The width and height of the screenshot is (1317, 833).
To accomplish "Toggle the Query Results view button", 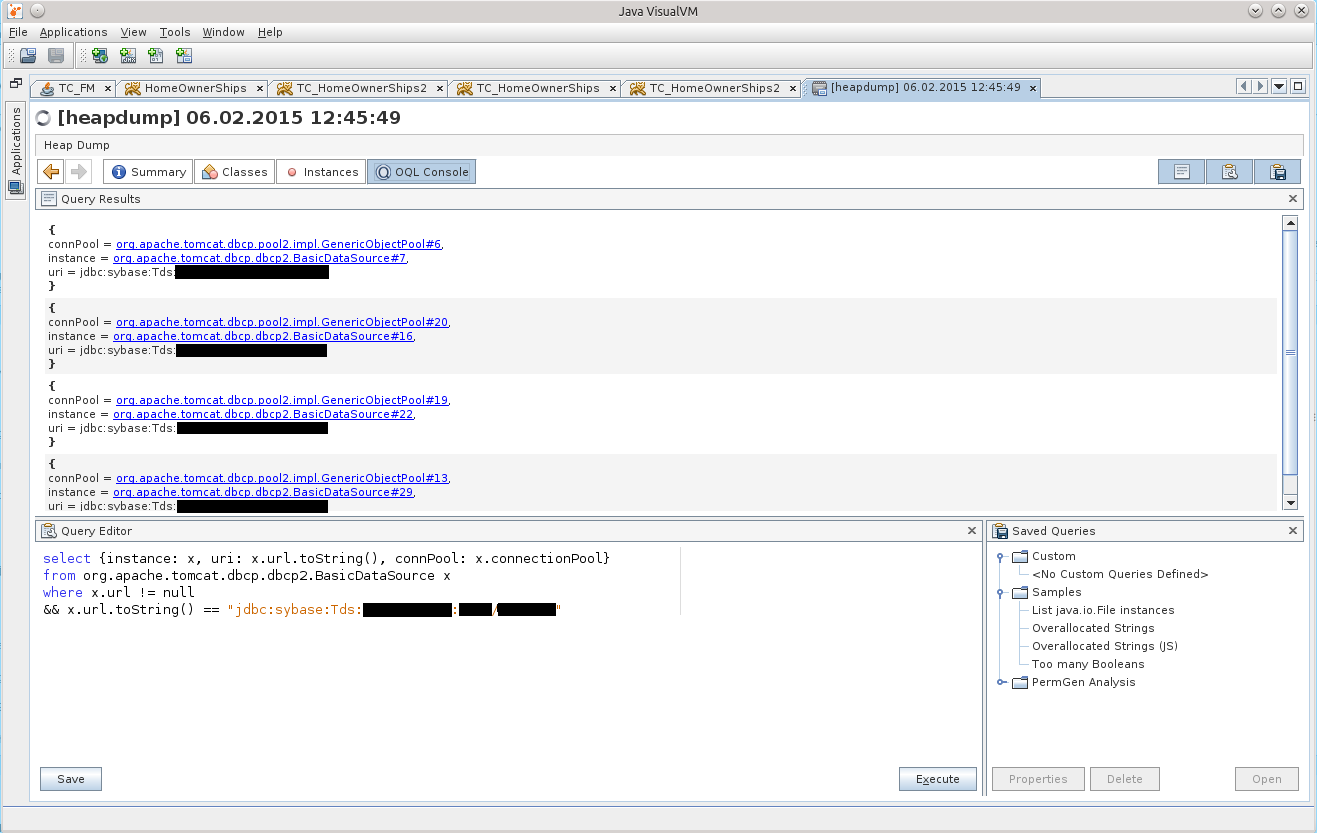I will [x=1182, y=172].
